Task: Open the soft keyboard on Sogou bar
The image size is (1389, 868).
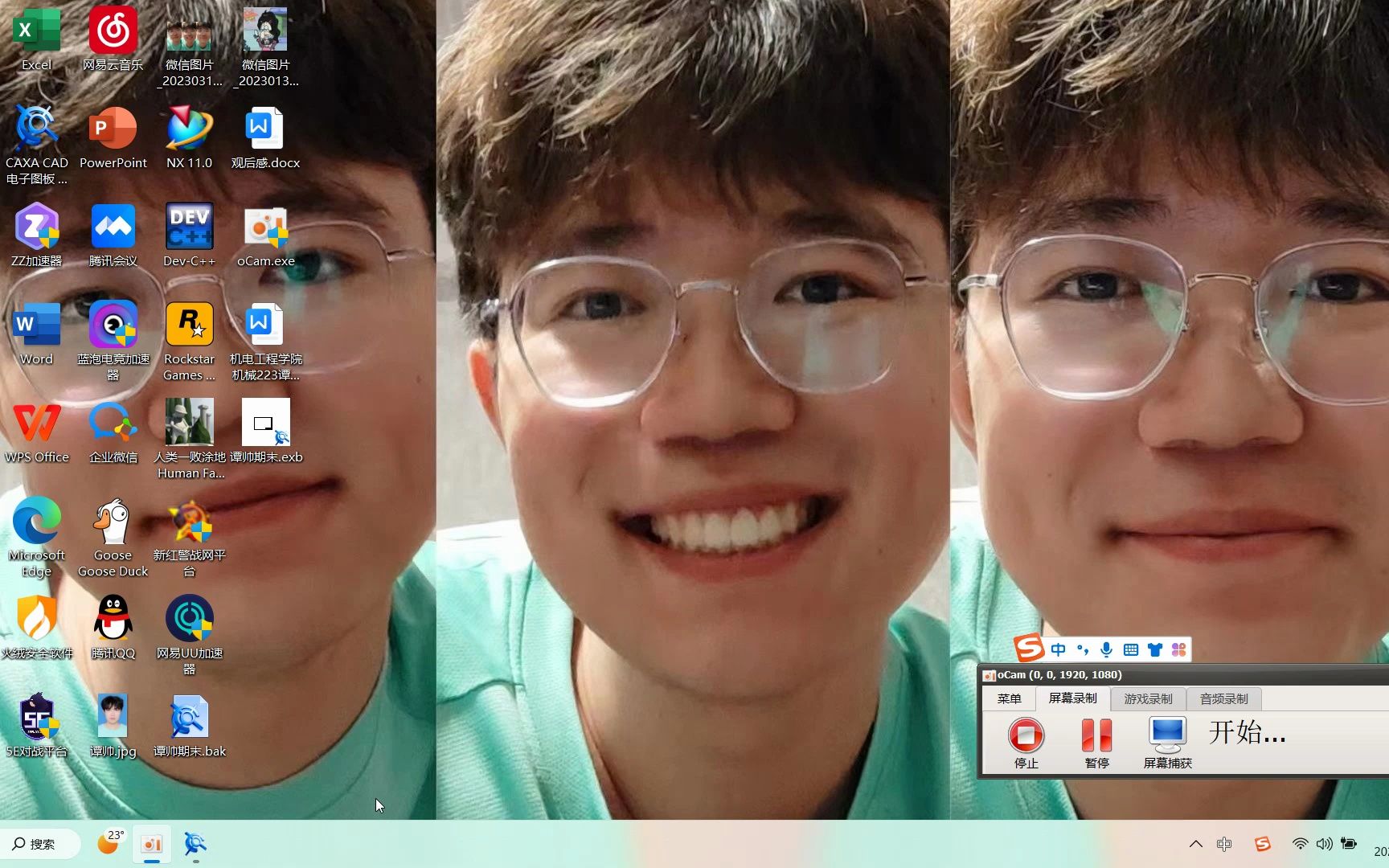Action: [1130, 649]
